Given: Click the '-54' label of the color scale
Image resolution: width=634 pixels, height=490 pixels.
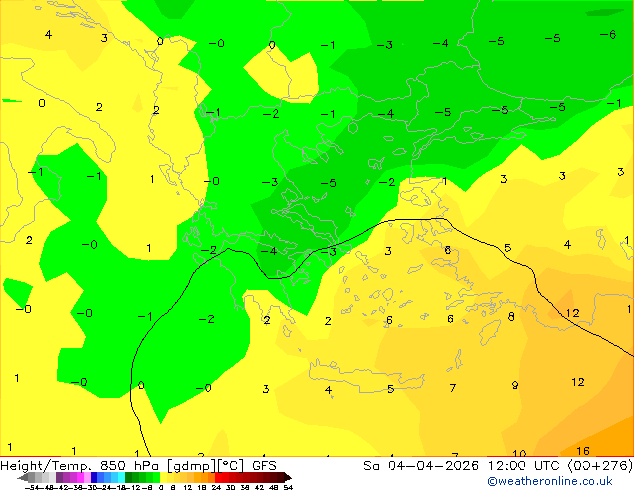Looking at the screenshot, I should 32,487.
